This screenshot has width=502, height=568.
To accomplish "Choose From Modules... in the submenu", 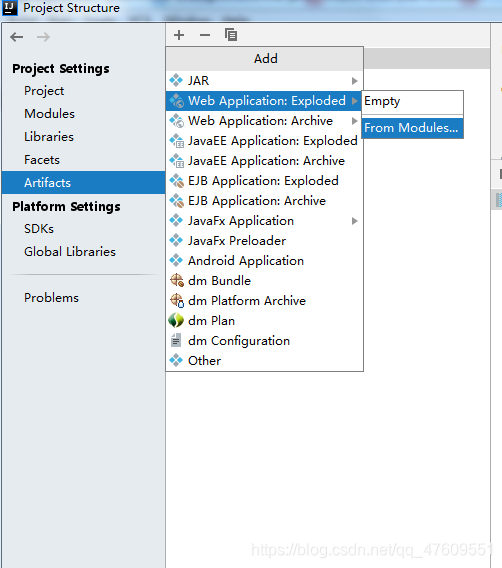I will point(413,128).
